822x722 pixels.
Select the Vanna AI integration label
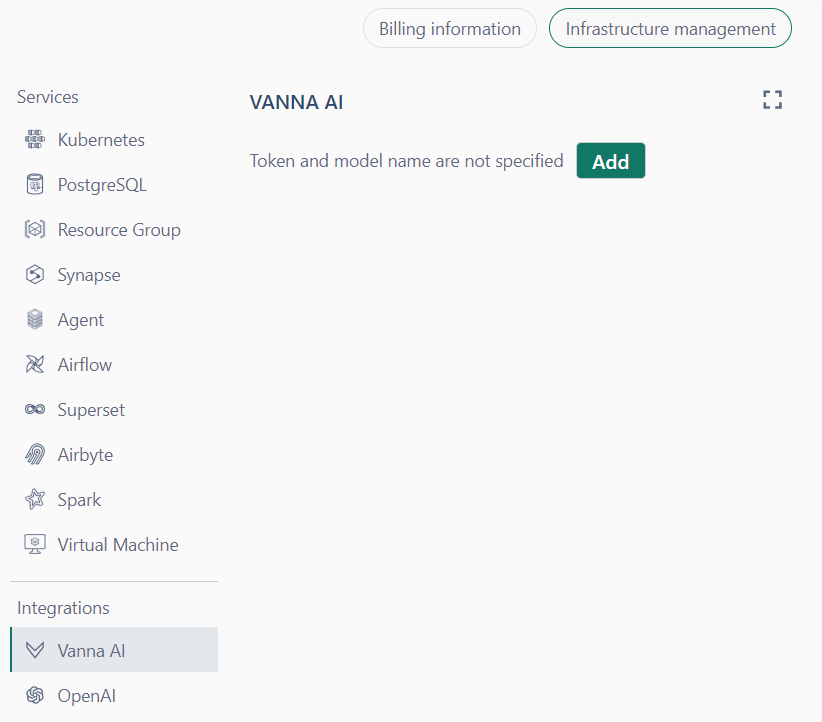(91, 651)
